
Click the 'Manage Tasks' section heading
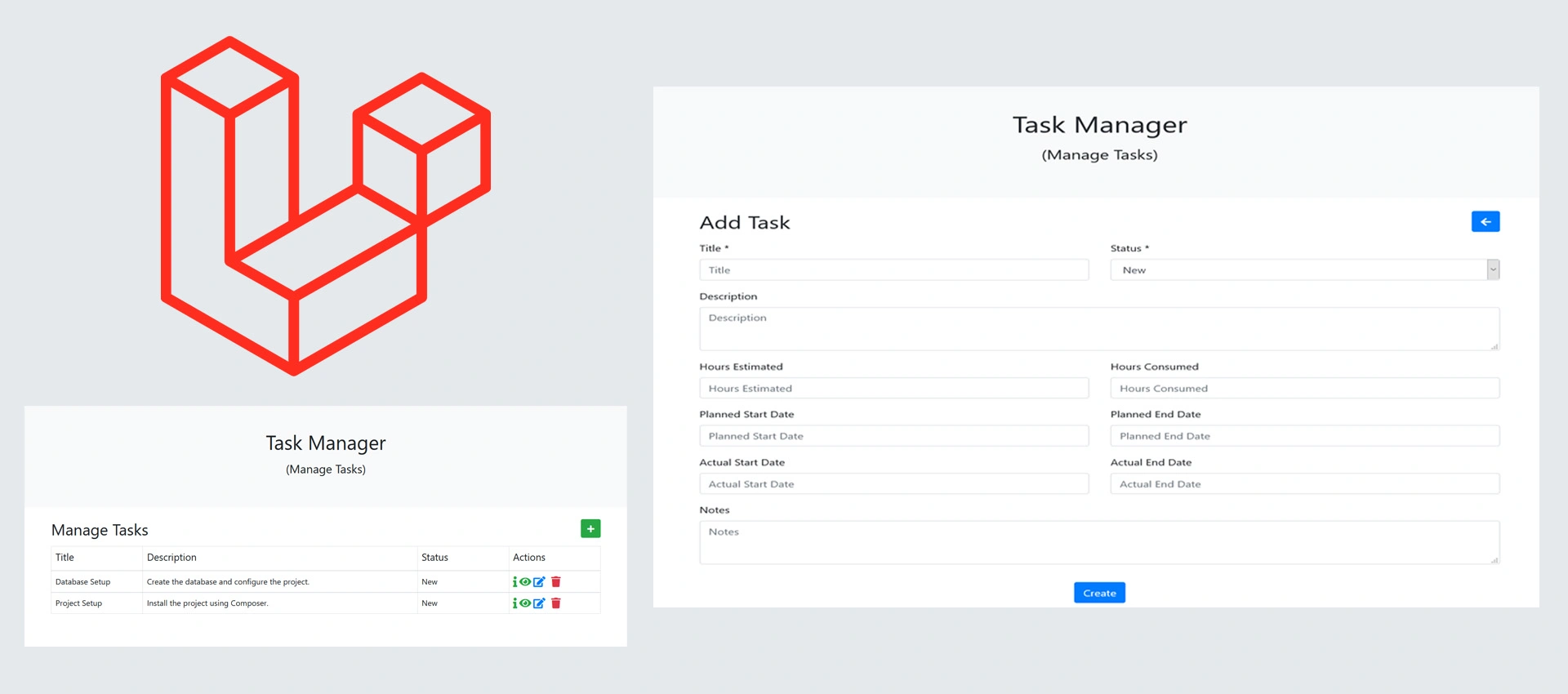[x=100, y=531]
